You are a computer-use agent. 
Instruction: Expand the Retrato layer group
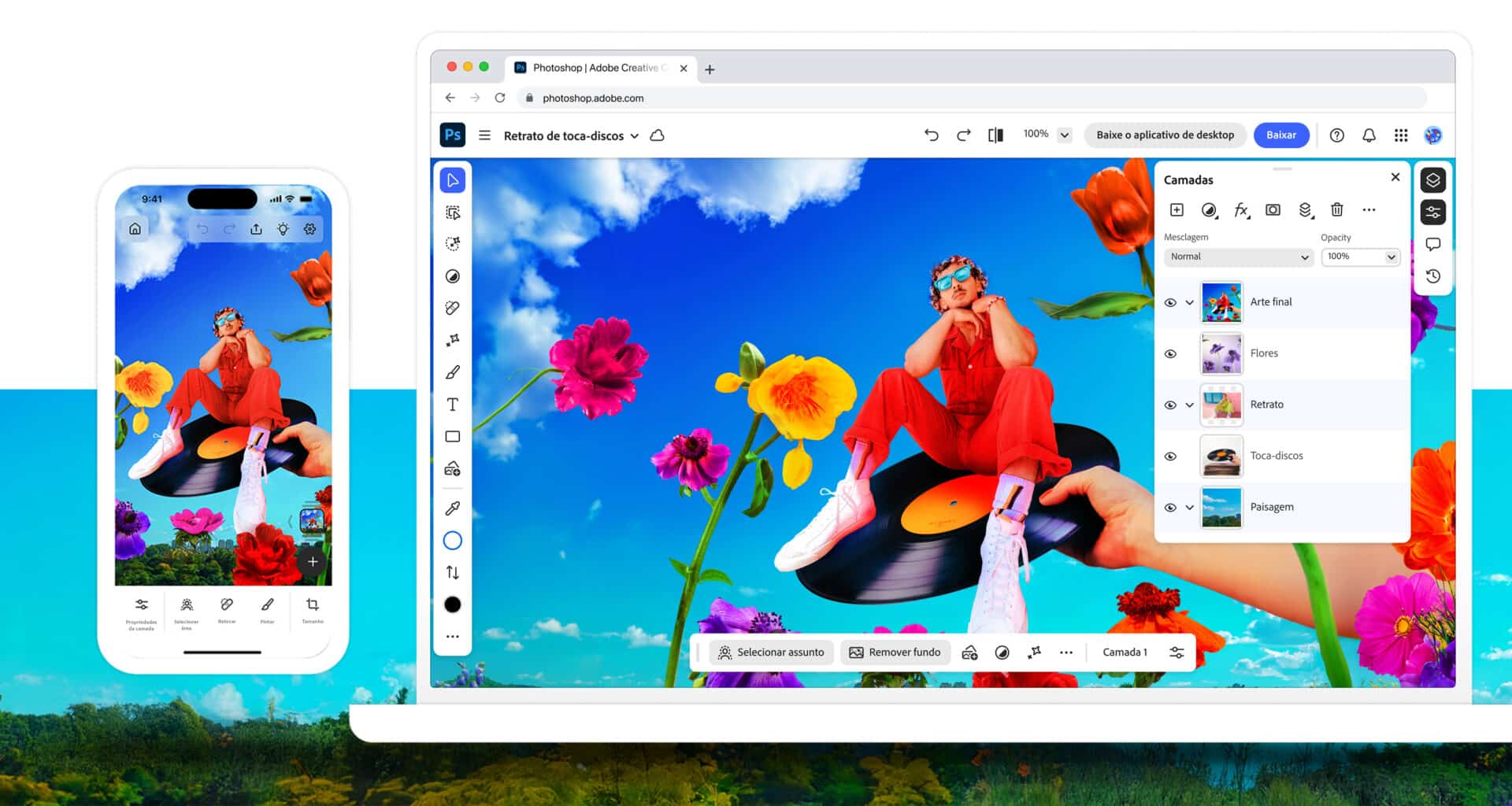1189,405
